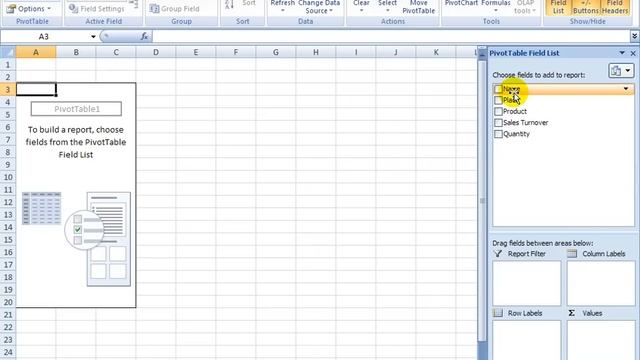Open the Refresh dropdown in Data group
This screenshot has width=640, height=360.
tap(282, 7)
